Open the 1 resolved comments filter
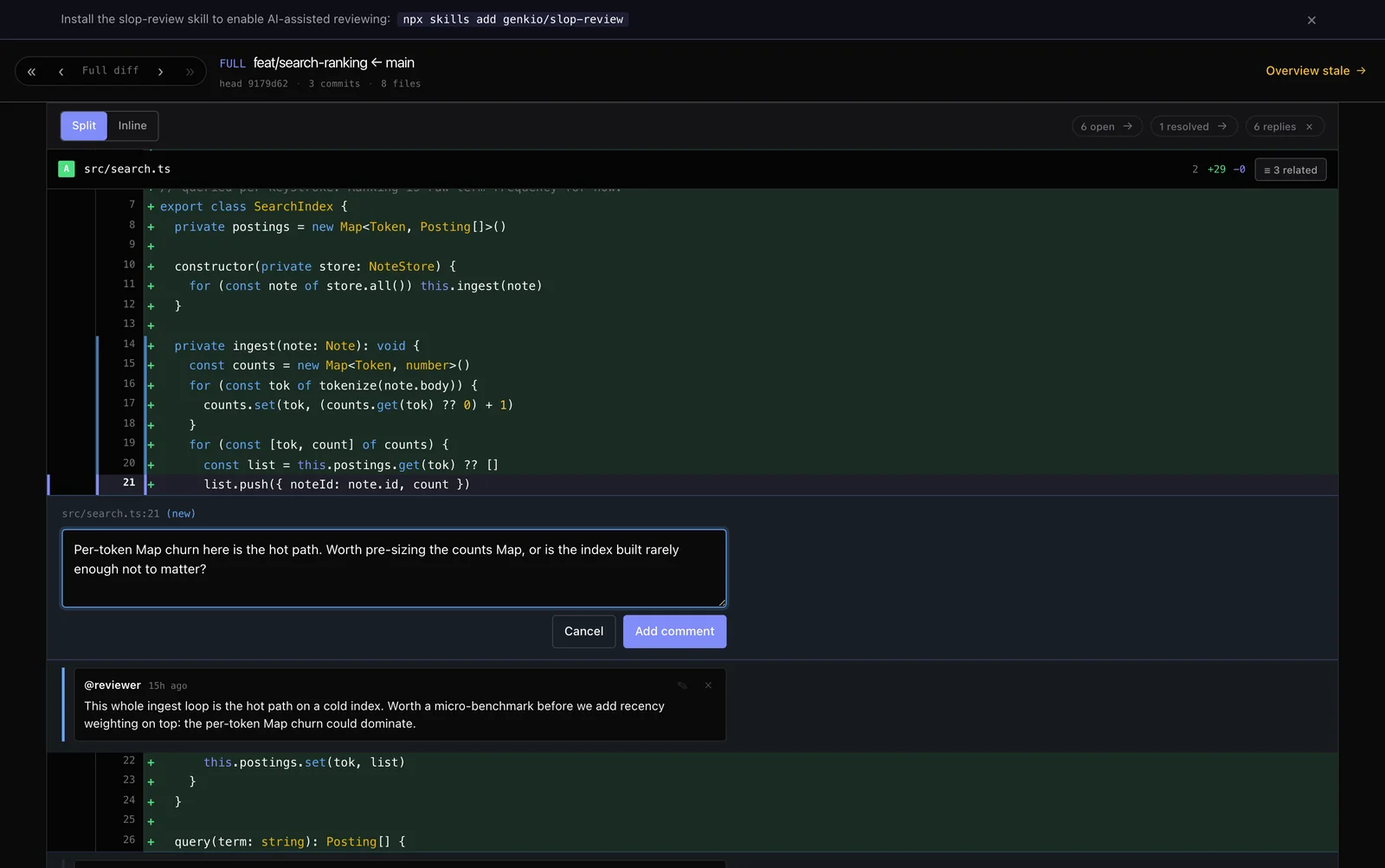Viewport: 1385px width, 868px height. tap(1194, 126)
